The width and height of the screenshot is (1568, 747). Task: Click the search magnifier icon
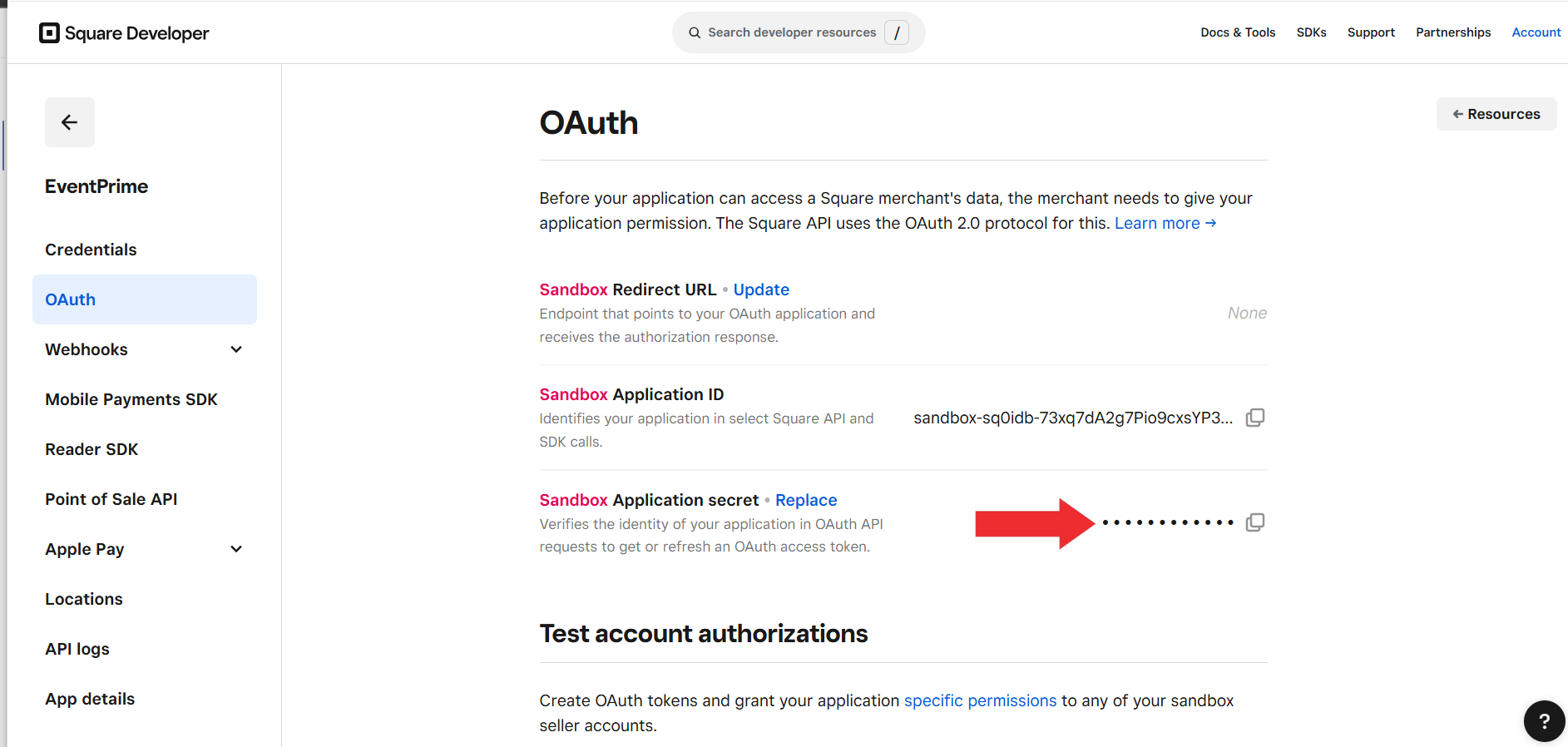pyautogui.click(x=695, y=32)
